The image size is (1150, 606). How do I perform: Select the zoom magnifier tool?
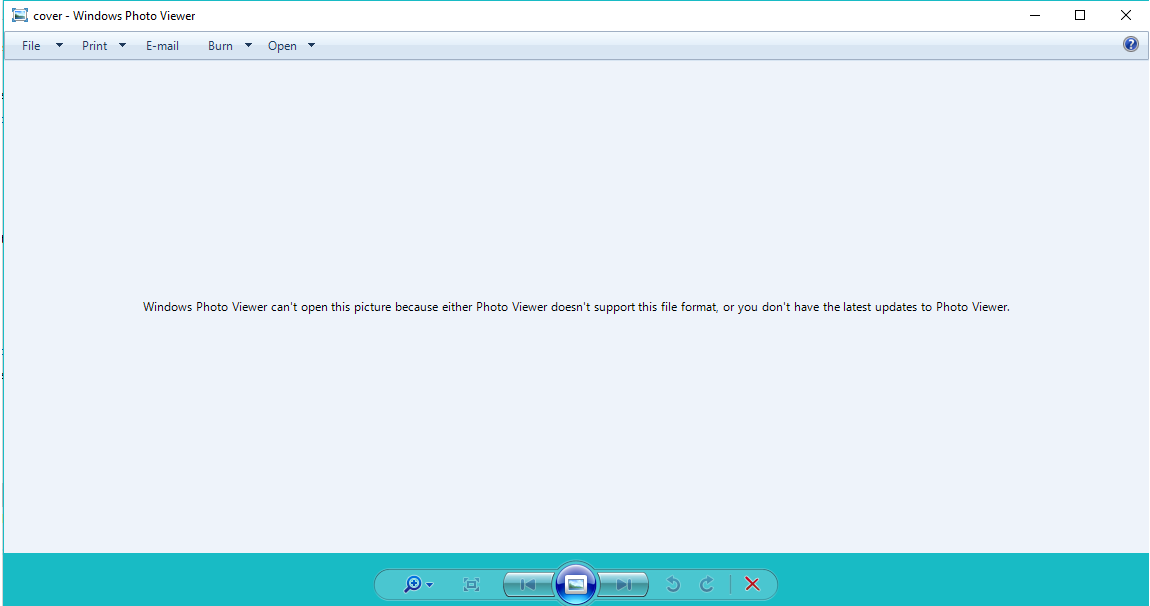pyautogui.click(x=413, y=584)
